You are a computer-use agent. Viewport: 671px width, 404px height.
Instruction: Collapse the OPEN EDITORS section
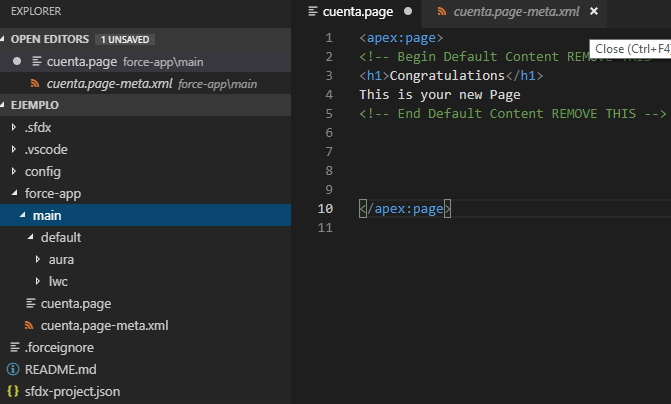[x=5, y=39]
